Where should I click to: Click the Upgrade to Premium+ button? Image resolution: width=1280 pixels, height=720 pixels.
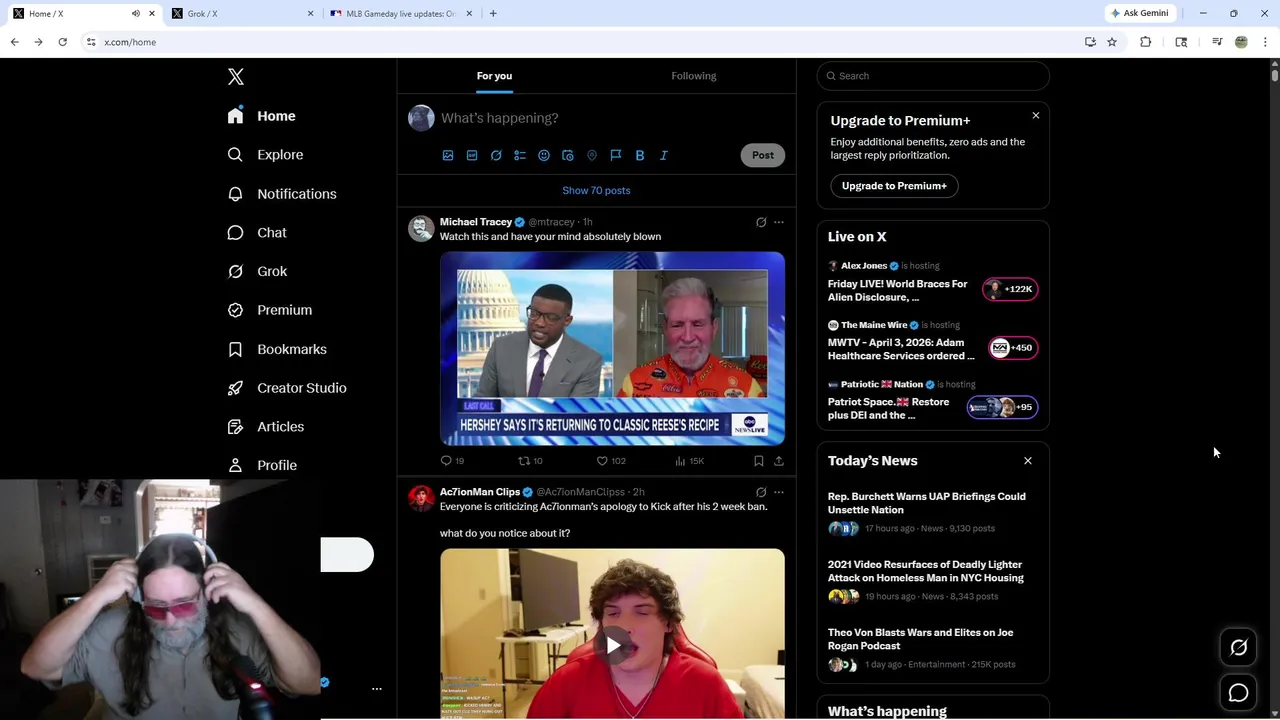click(894, 186)
